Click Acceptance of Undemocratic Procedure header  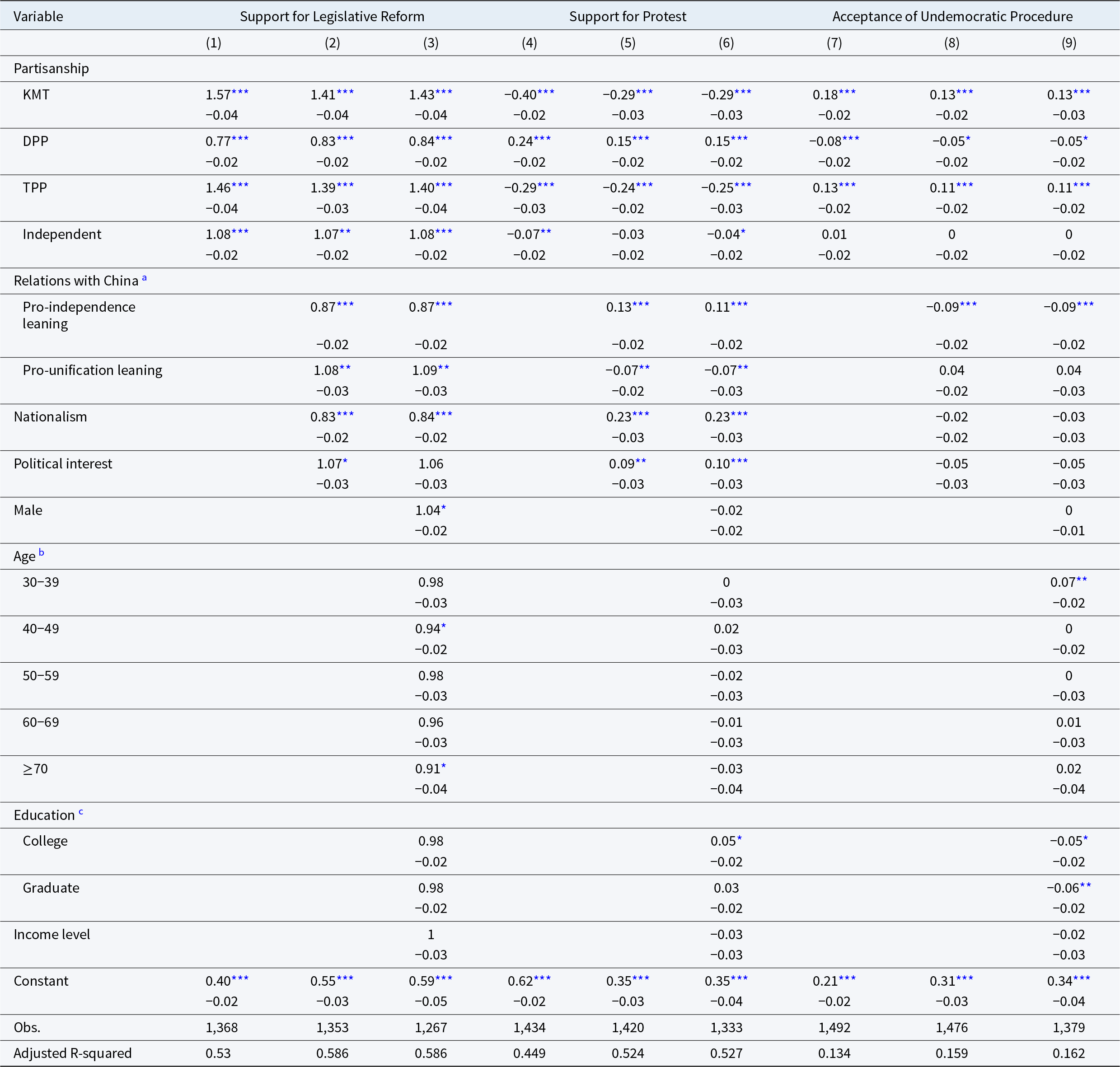952,17
